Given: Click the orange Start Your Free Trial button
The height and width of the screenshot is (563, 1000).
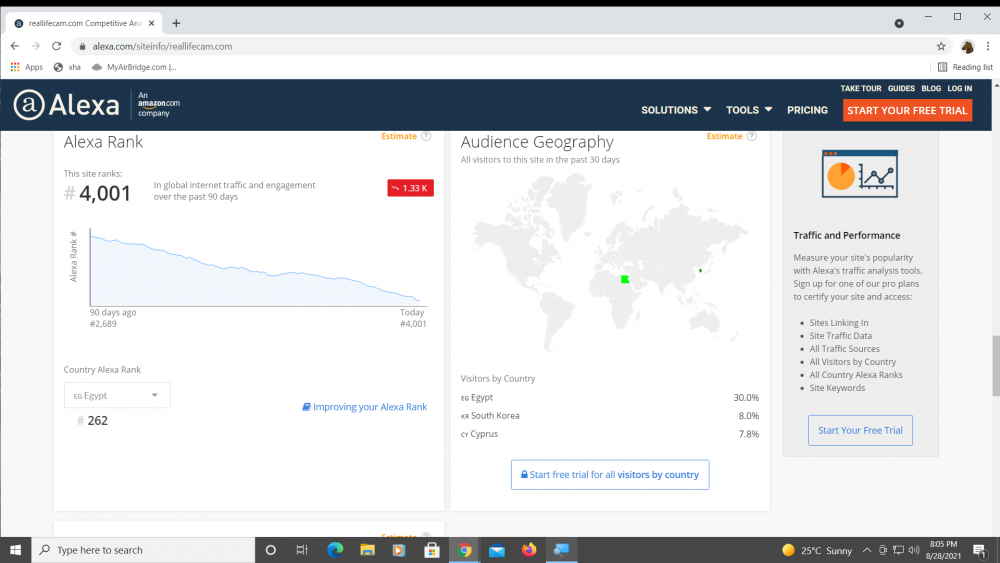Looking at the screenshot, I should [907, 110].
